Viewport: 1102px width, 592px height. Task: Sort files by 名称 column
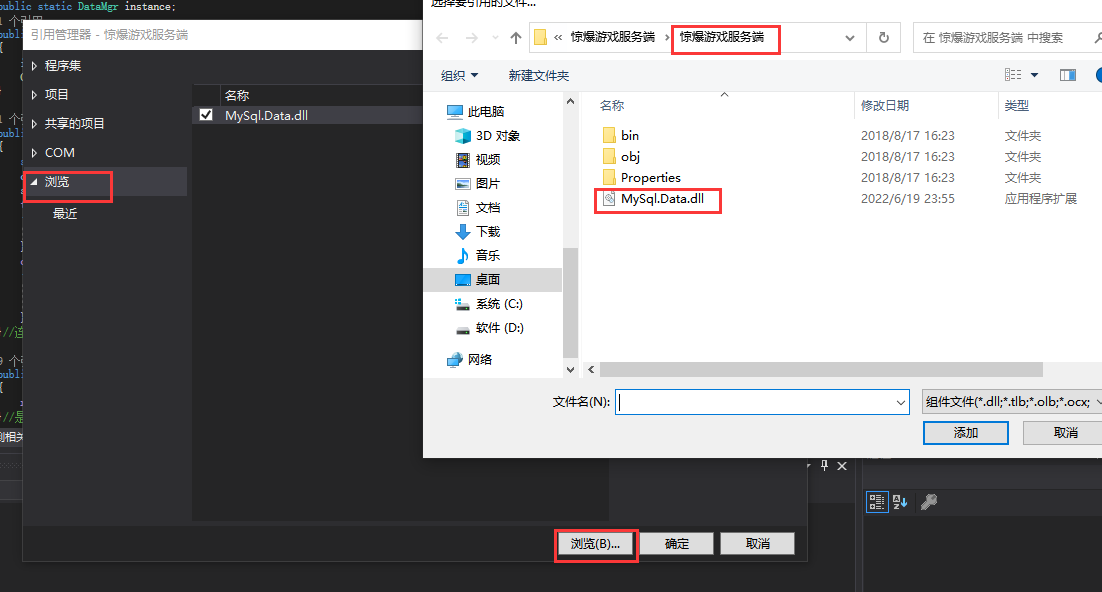pos(611,105)
